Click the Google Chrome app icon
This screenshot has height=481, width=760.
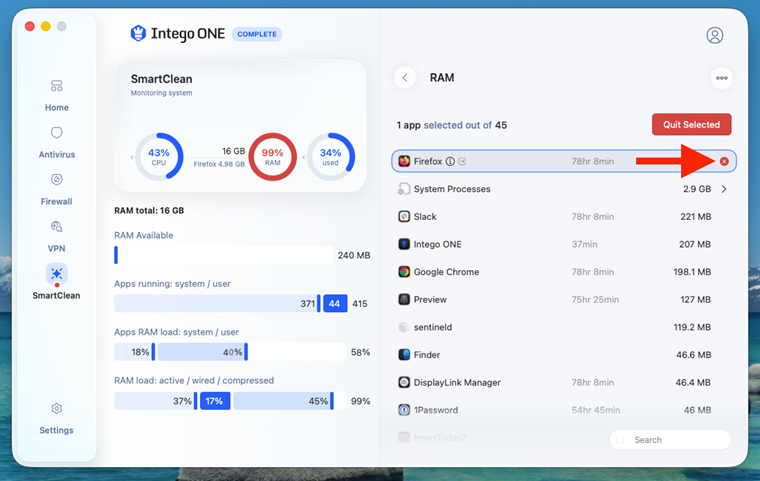pos(404,272)
